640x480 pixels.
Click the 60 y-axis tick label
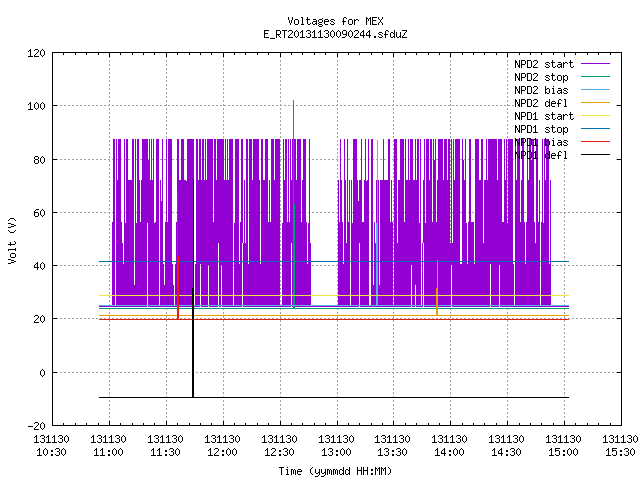click(x=39, y=213)
